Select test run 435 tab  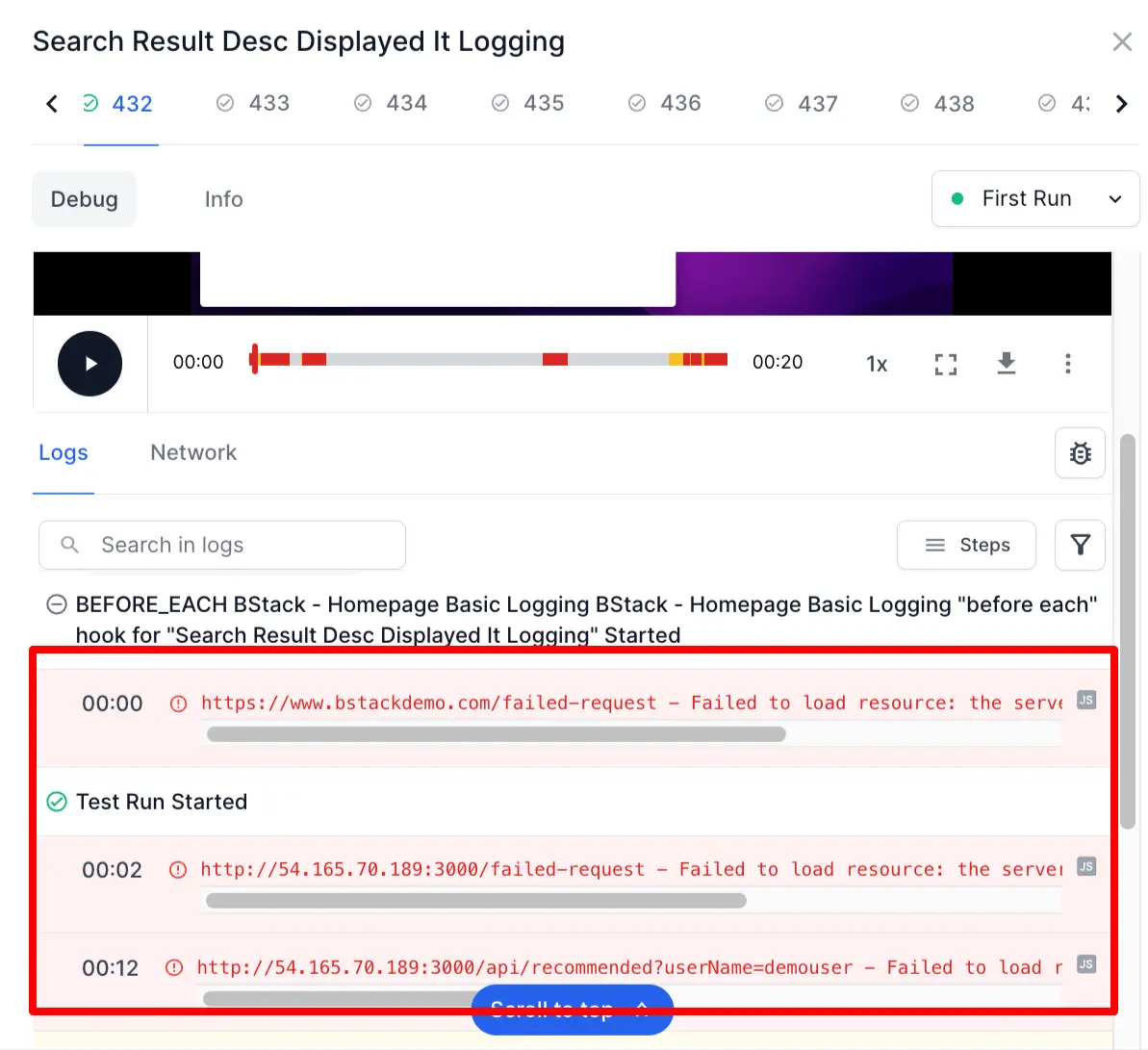point(528,103)
